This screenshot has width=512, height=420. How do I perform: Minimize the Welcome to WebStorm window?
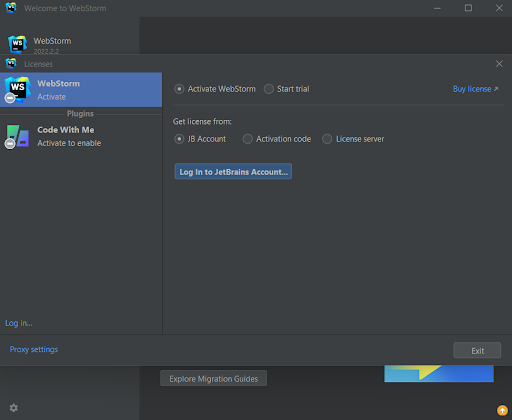click(x=437, y=8)
